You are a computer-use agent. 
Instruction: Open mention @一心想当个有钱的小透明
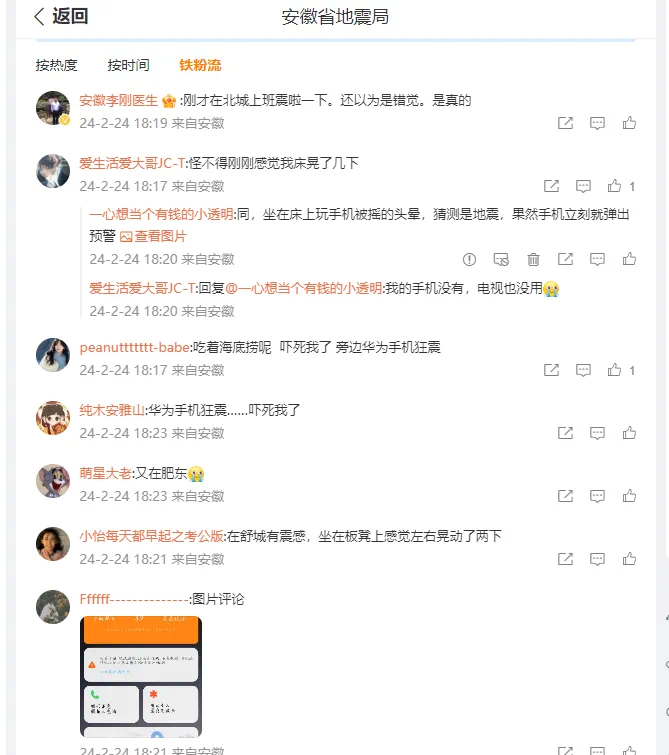click(303, 288)
